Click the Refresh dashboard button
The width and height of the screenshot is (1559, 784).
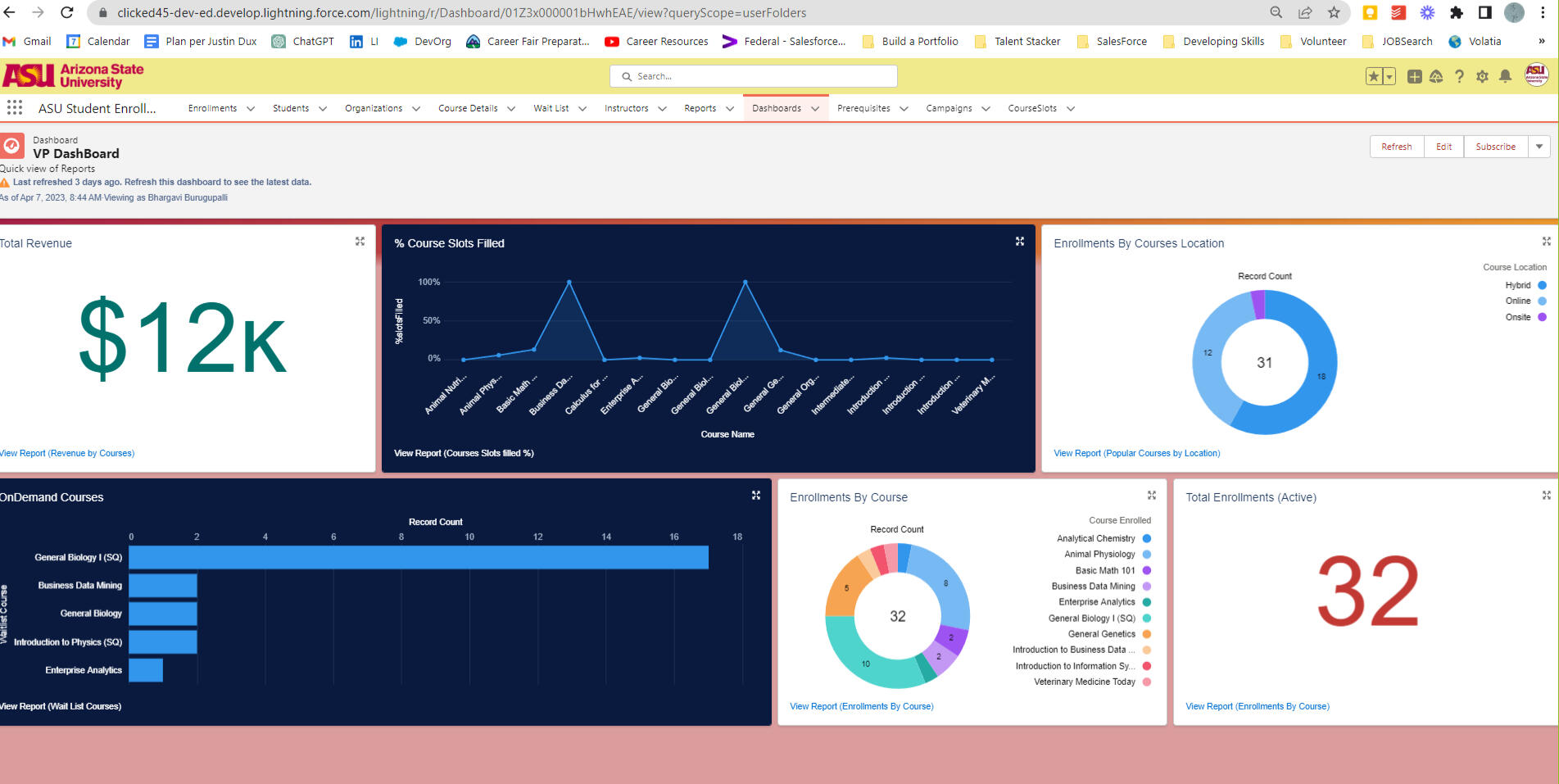pyautogui.click(x=1397, y=146)
